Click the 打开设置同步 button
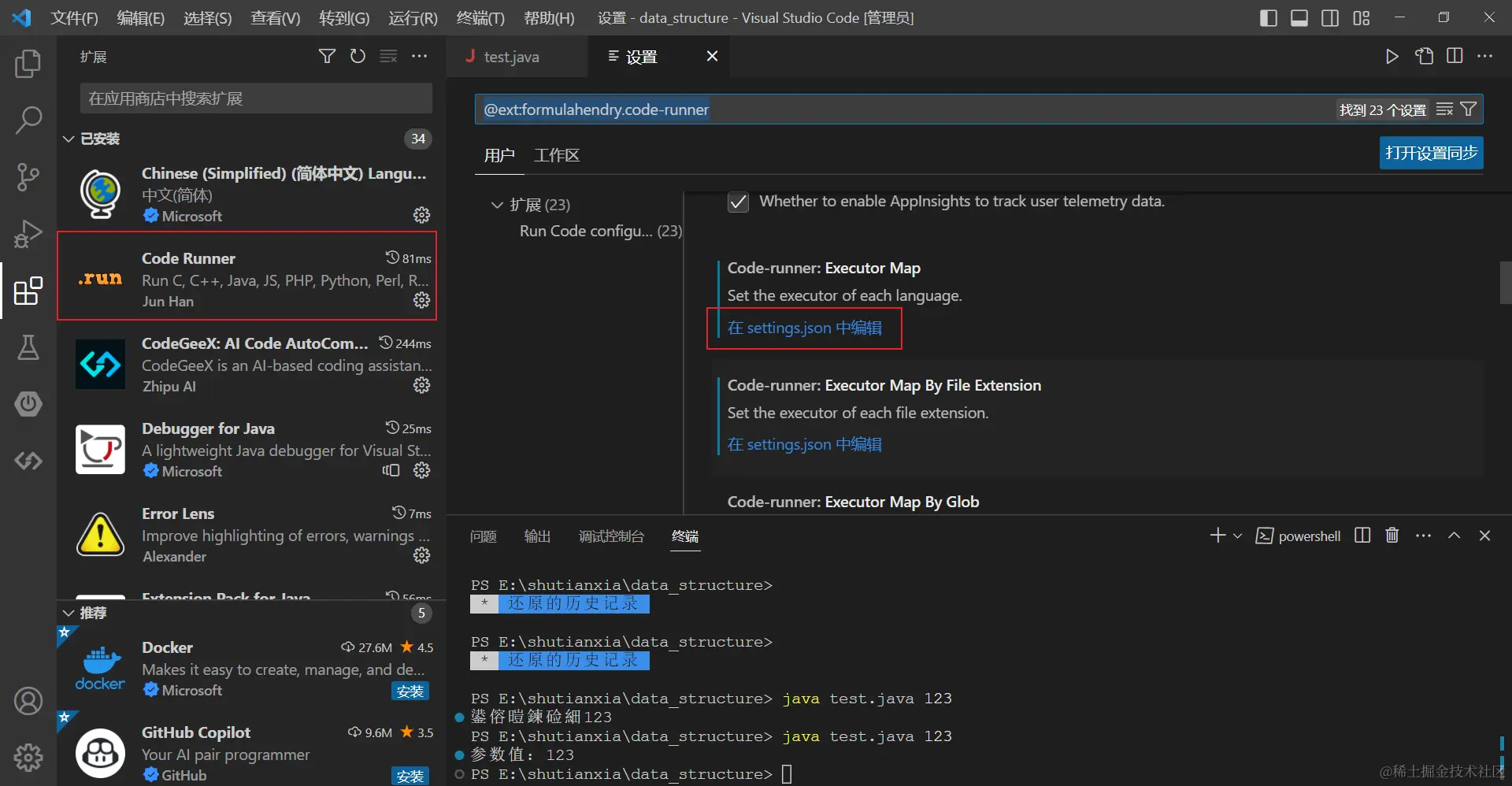The width and height of the screenshot is (1512, 786). 1431,153
